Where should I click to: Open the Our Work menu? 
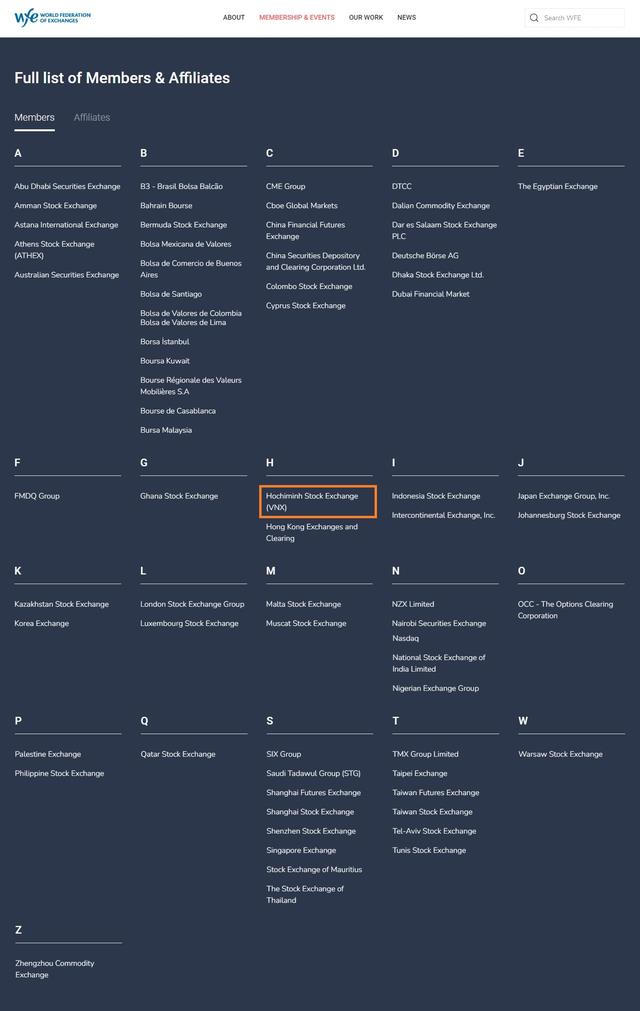pos(366,18)
